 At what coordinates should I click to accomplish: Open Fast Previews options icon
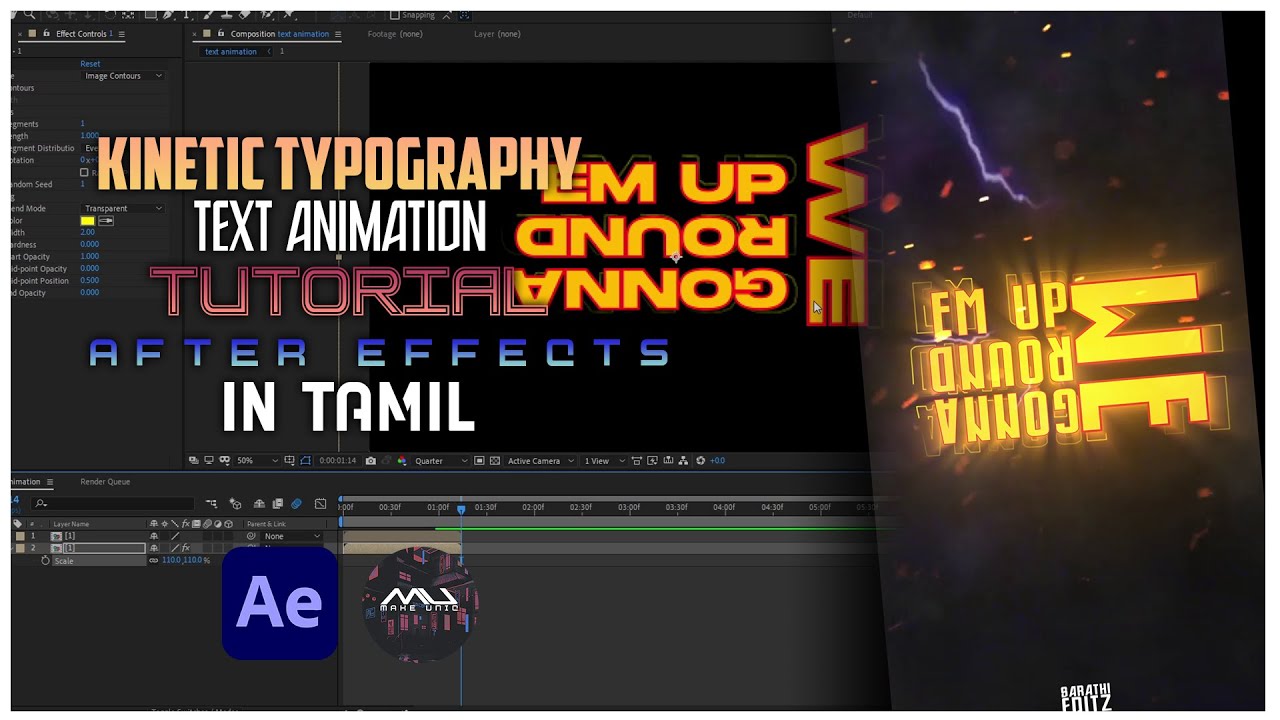[x=652, y=460]
